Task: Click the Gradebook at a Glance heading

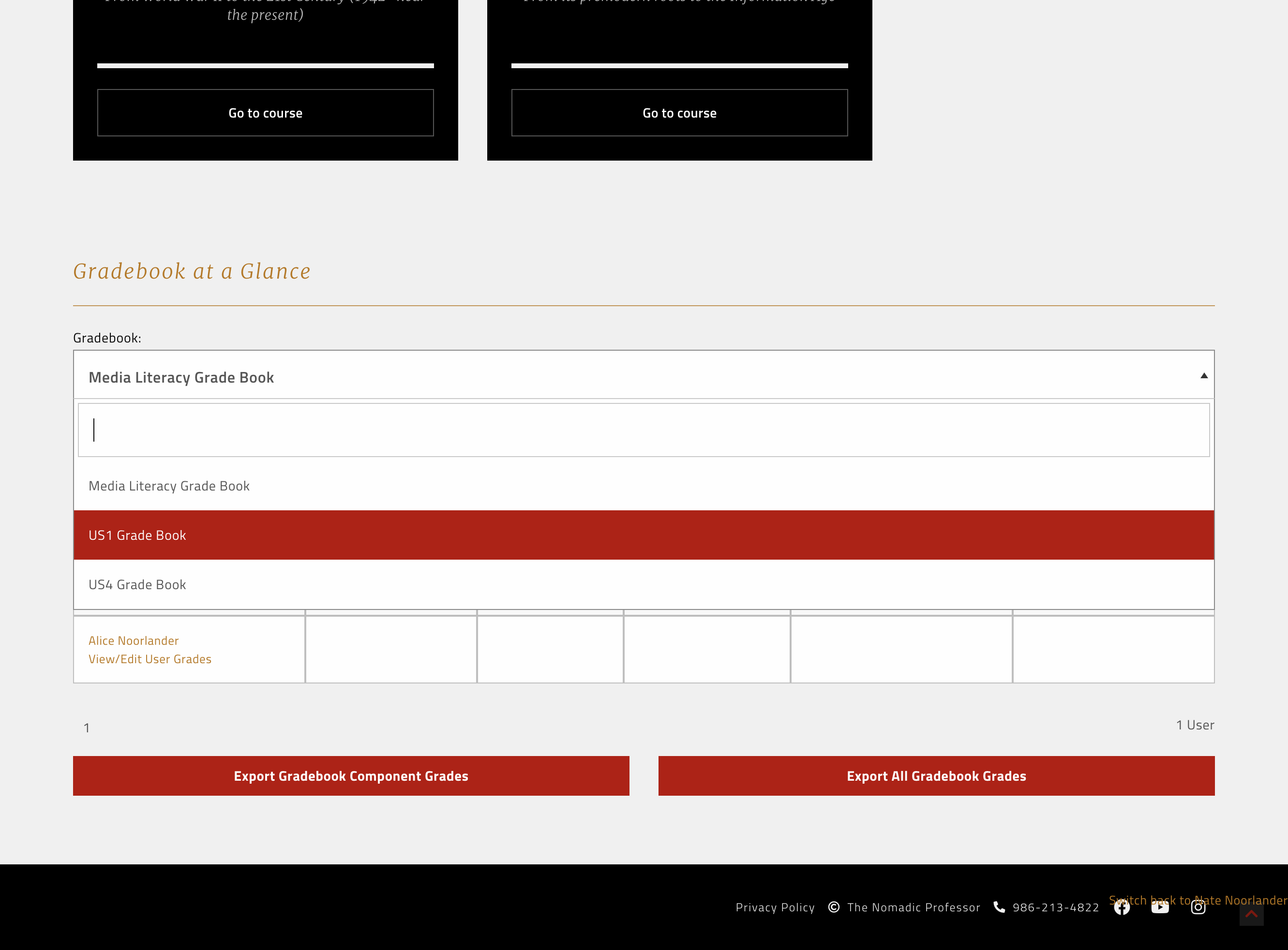Action: [192, 271]
